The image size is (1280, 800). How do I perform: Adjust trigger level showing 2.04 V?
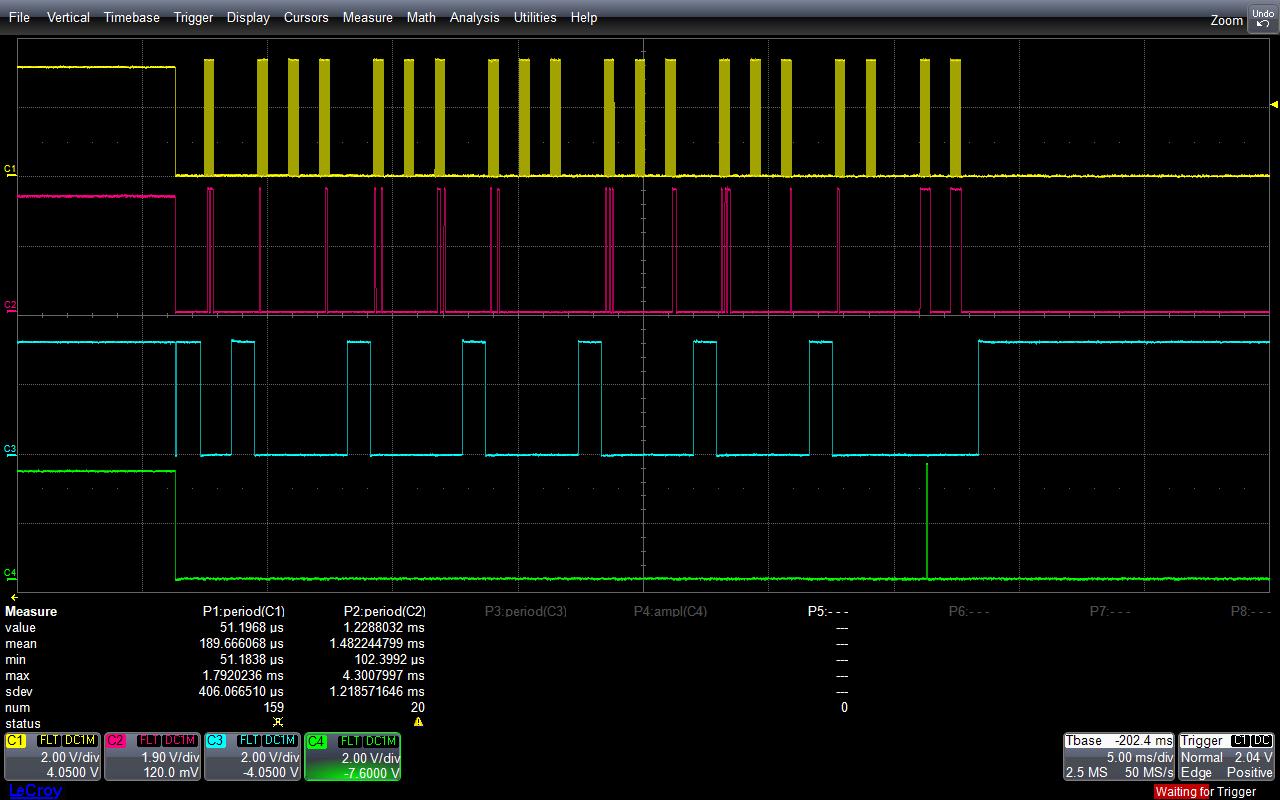tap(1252, 757)
